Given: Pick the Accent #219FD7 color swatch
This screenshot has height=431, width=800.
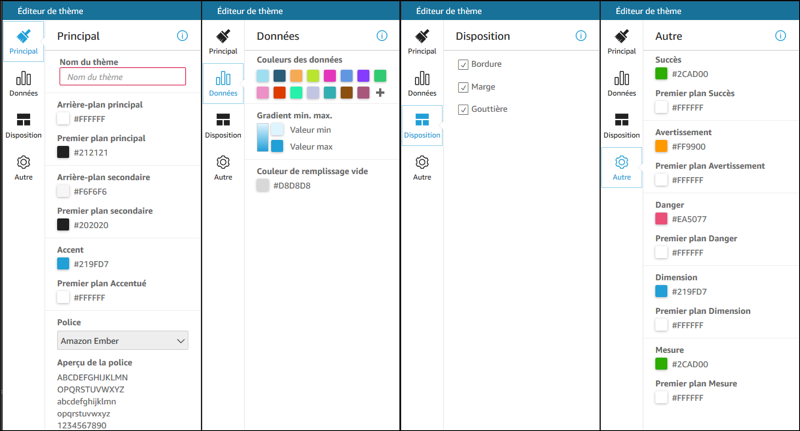Looking at the screenshot, I should pos(63,264).
